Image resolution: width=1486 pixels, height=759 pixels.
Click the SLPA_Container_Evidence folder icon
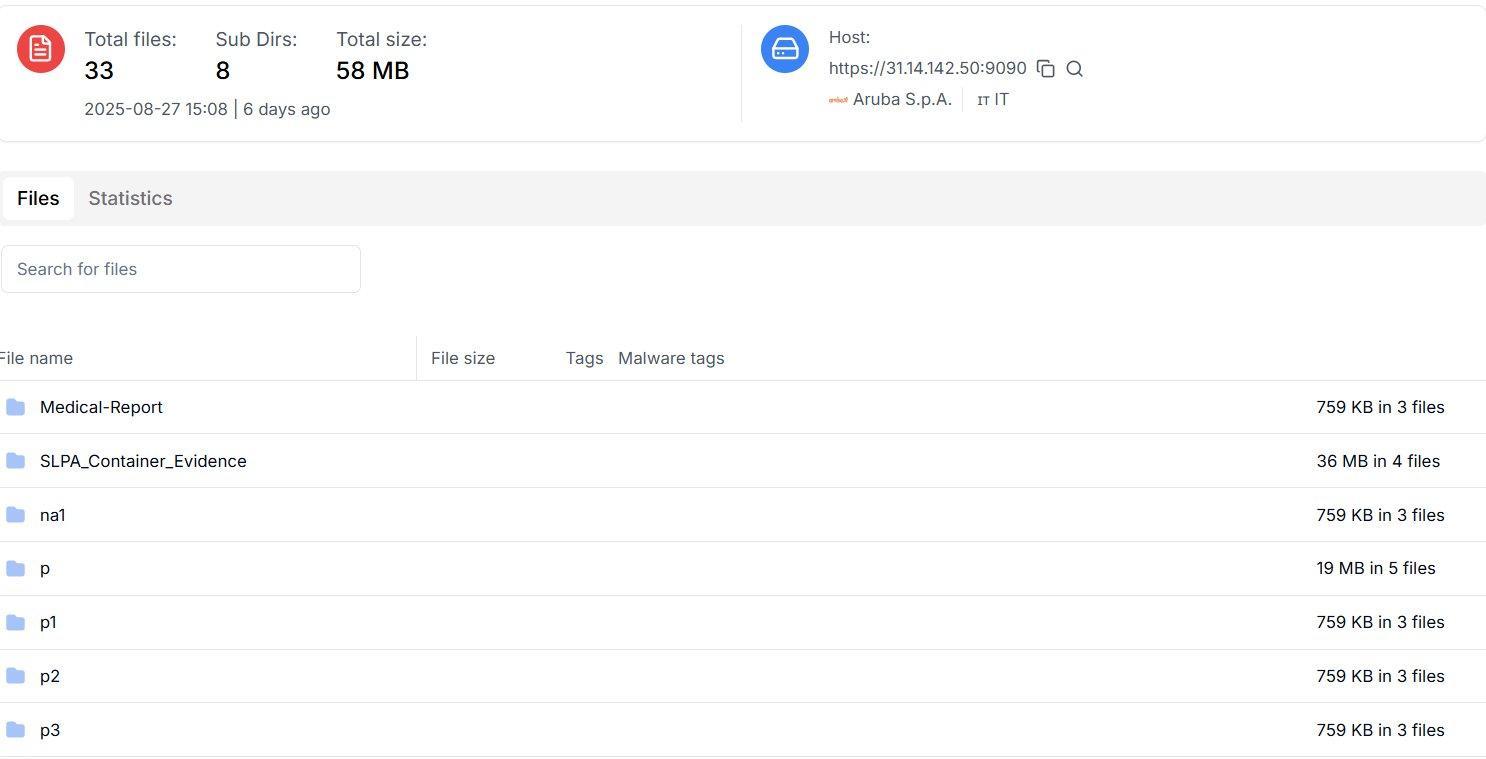[x=15, y=461]
